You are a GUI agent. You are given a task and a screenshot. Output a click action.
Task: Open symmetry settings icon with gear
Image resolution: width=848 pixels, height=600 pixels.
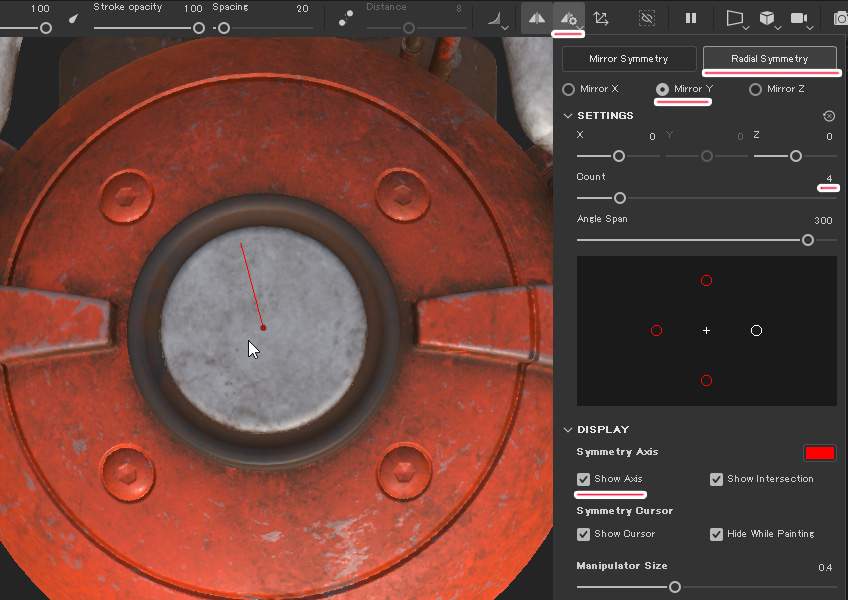coord(568,18)
